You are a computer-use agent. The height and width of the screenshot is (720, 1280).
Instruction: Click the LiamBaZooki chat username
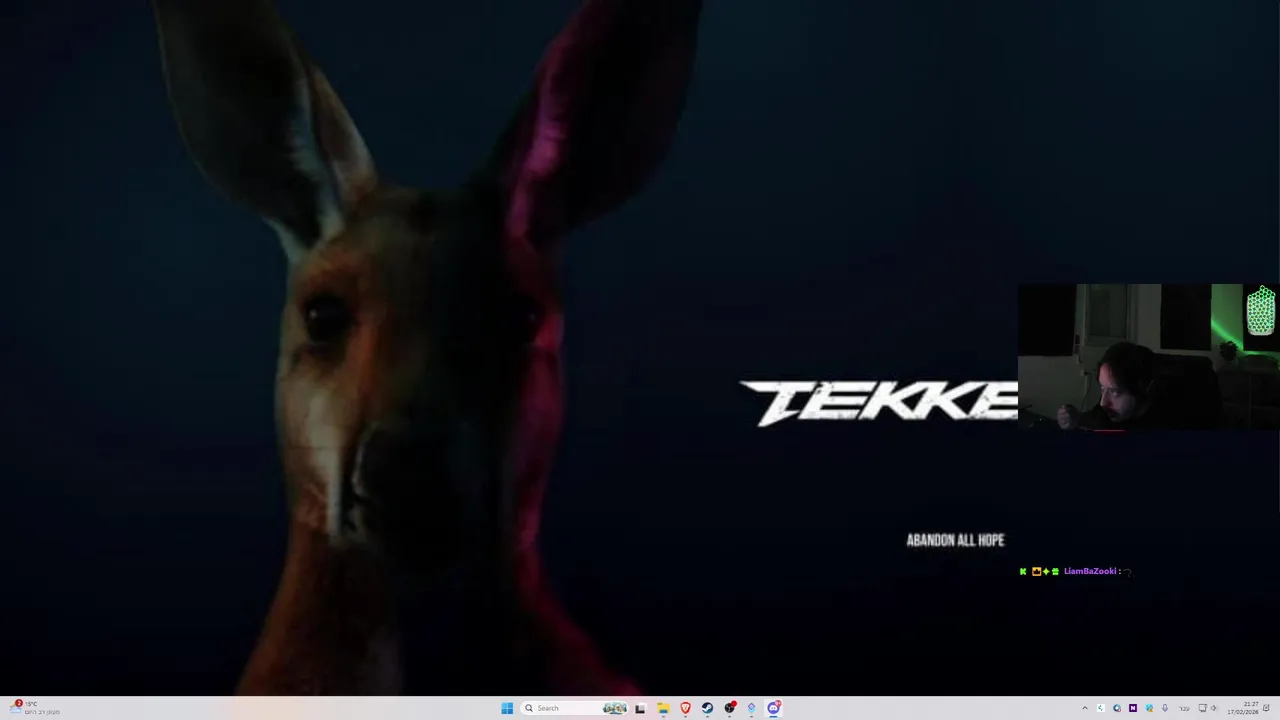pos(1090,571)
